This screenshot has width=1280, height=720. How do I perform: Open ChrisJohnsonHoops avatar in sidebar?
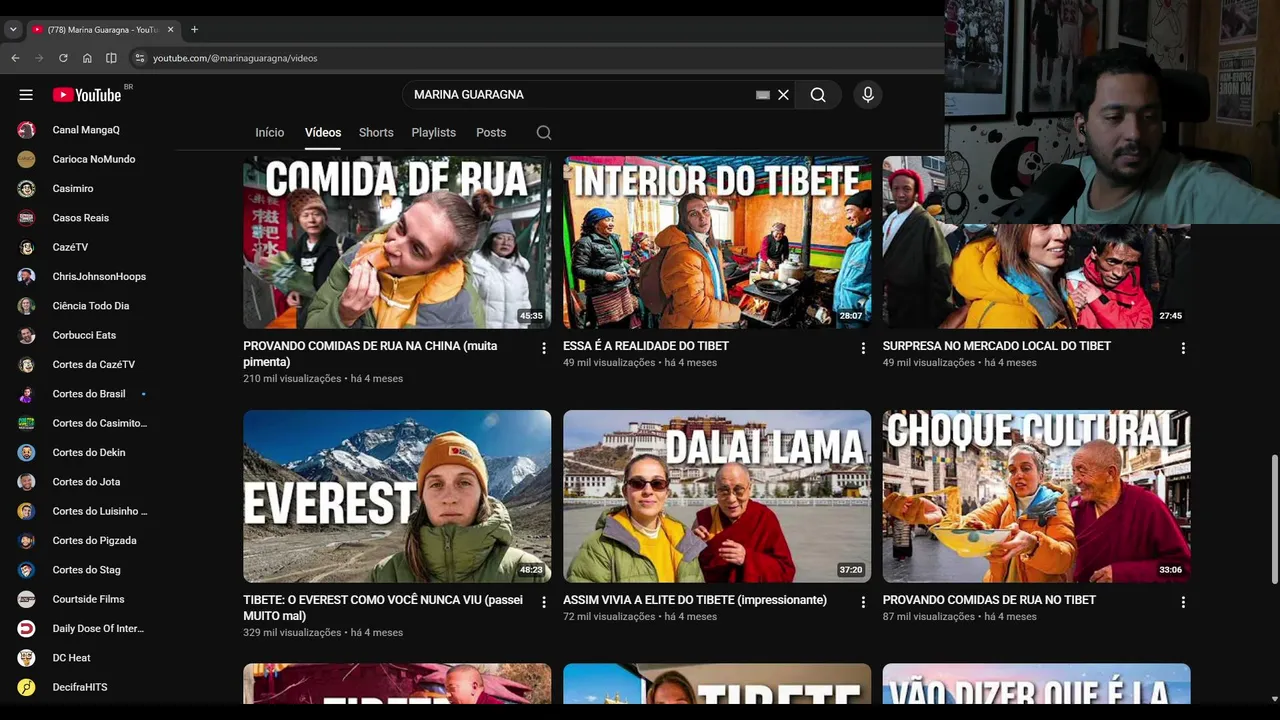27,276
